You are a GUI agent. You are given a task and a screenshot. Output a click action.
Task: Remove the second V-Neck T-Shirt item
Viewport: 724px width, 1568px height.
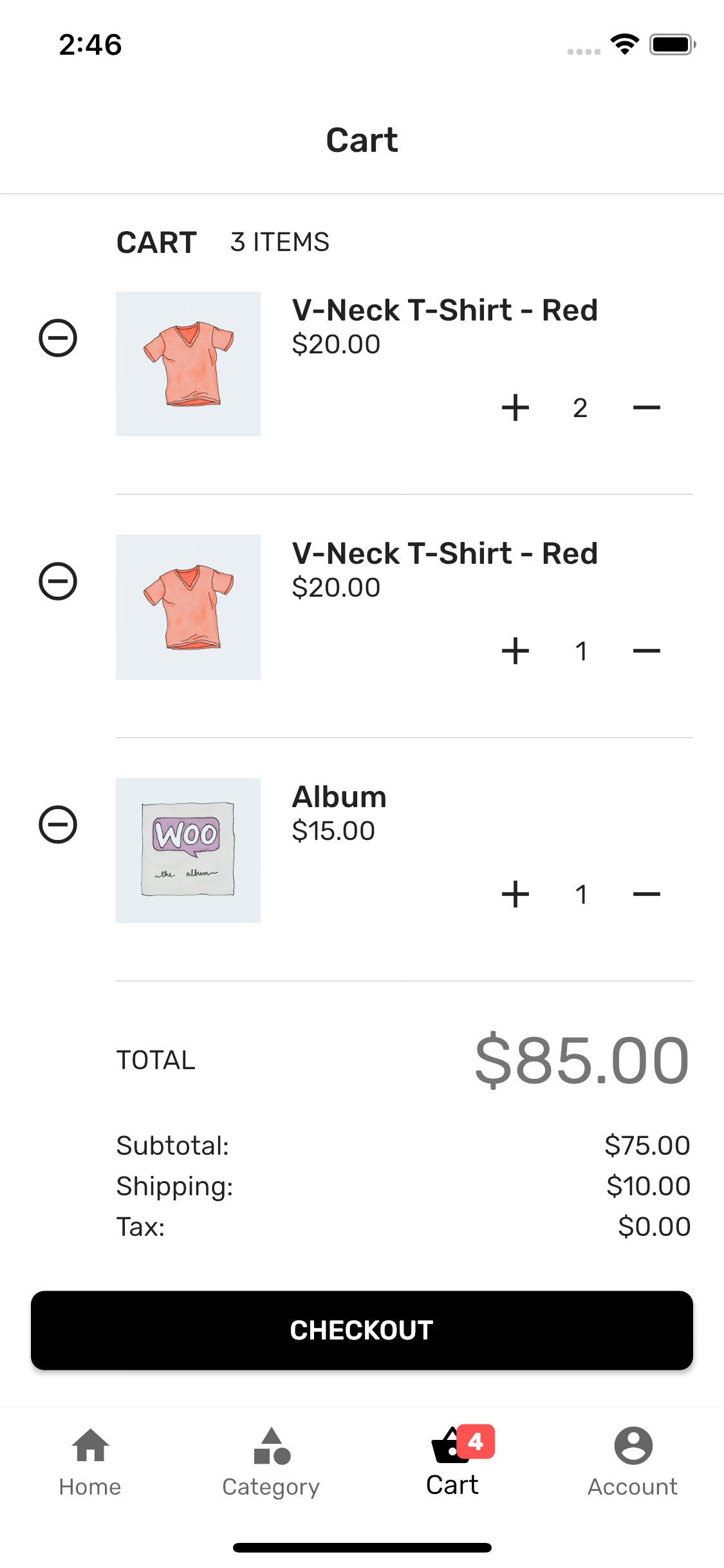58,581
